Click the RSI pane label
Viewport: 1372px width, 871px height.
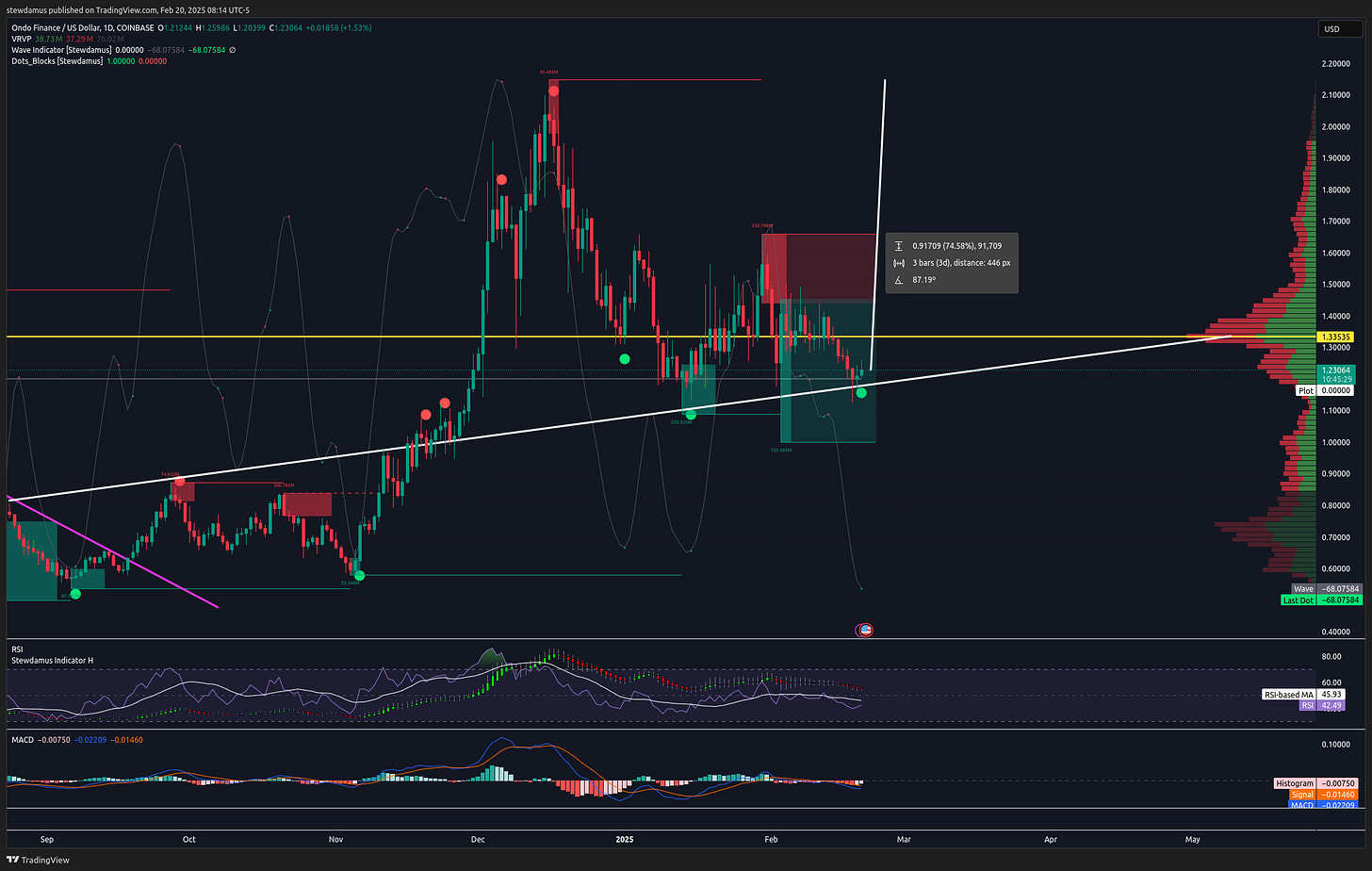coord(17,649)
